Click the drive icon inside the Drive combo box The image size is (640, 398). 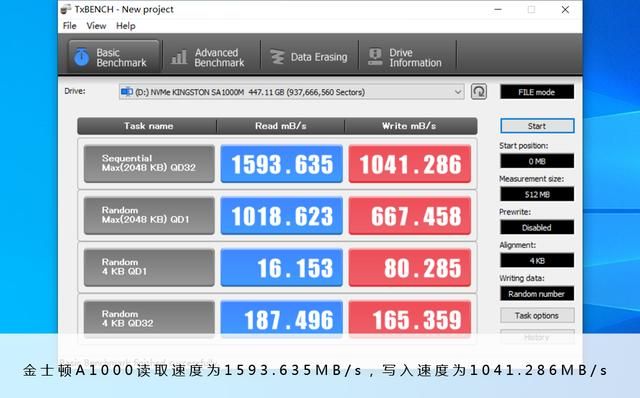click(x=127, y=91)
